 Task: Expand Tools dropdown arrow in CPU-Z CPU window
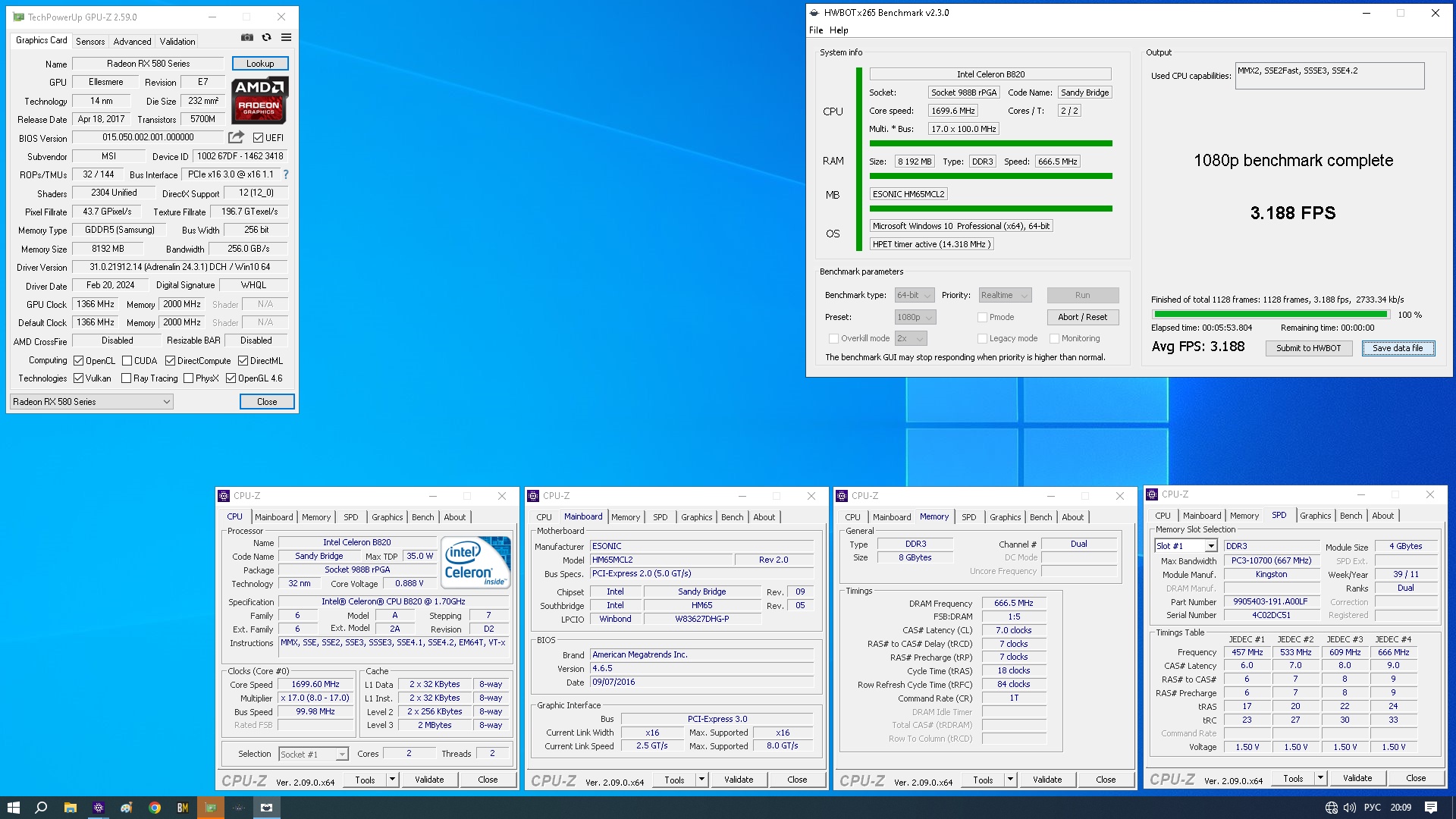tap(392, 780)
